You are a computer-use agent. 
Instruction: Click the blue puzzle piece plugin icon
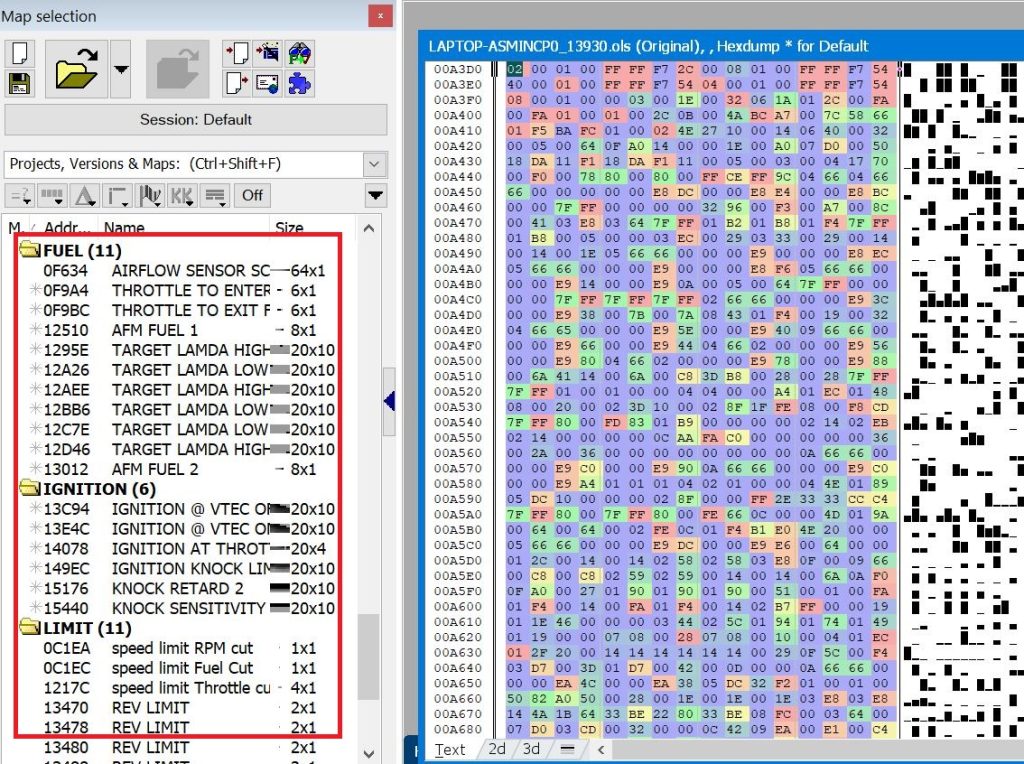tap(299, 84)
